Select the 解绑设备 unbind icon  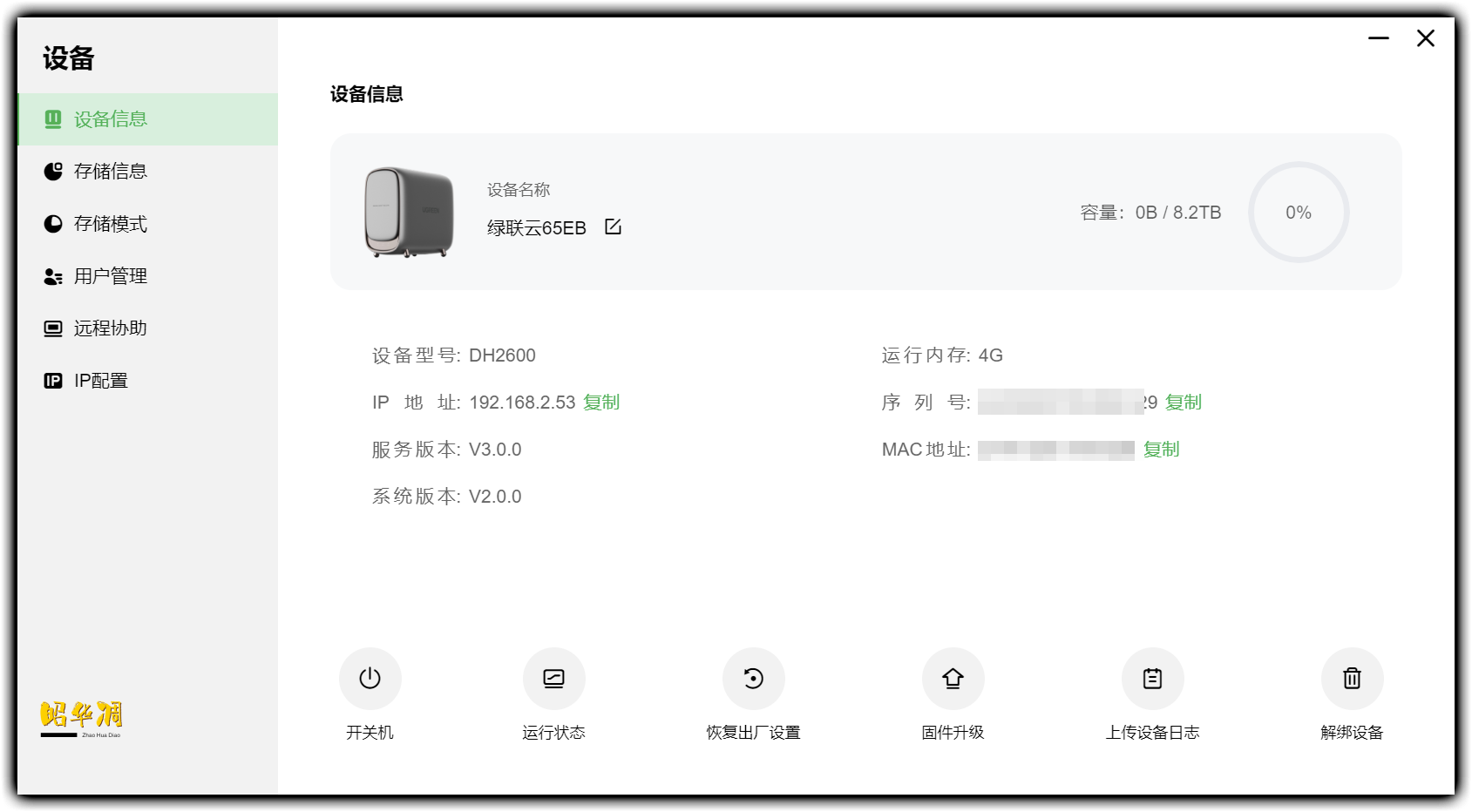[x=1352, y=678]
